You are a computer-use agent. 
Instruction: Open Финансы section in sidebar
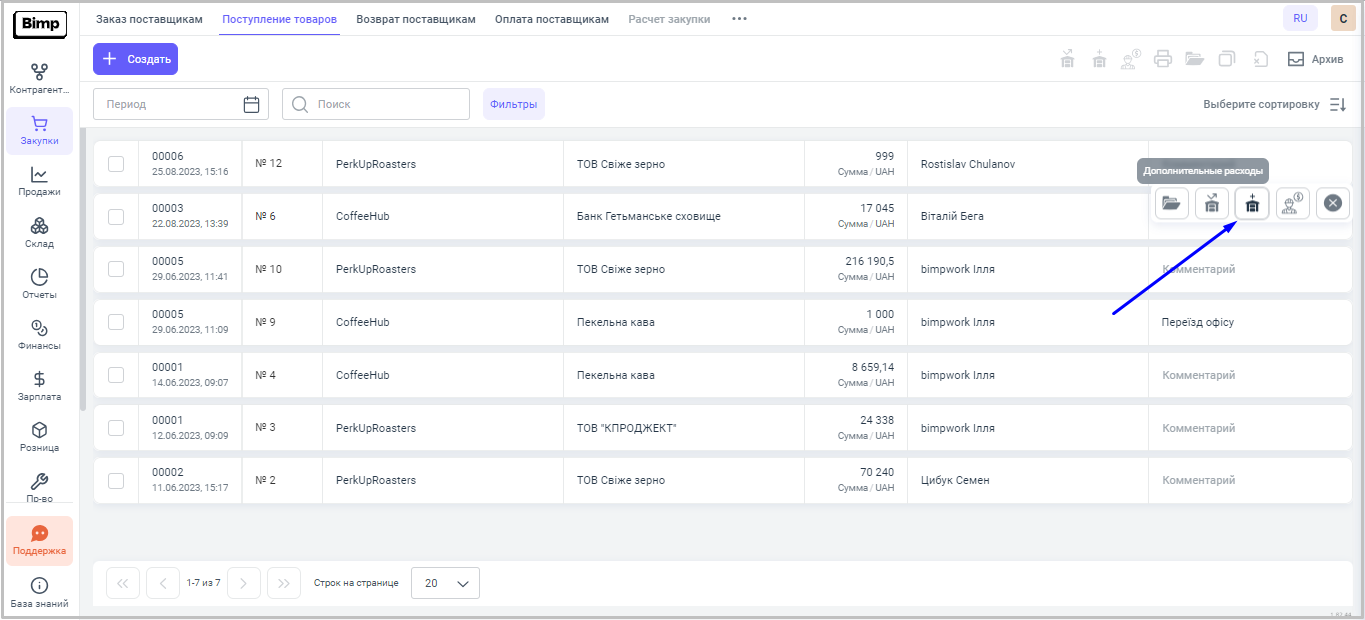pyautogui.click(x=39, y=335)
